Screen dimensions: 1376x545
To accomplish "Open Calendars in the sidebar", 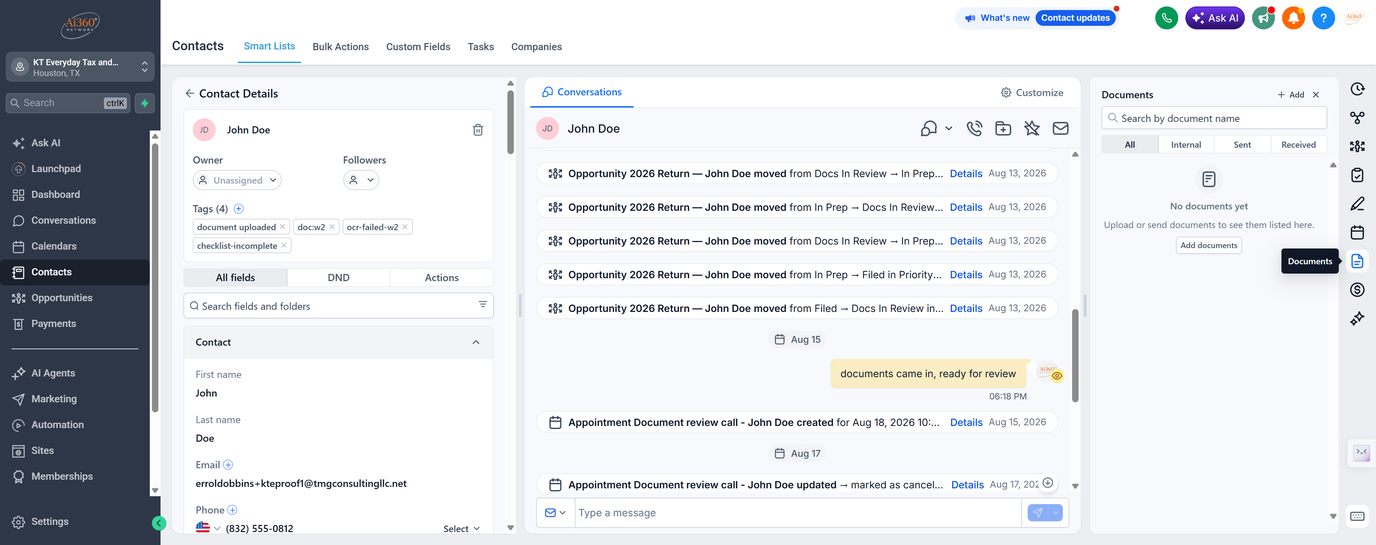I will coord(54,246).
